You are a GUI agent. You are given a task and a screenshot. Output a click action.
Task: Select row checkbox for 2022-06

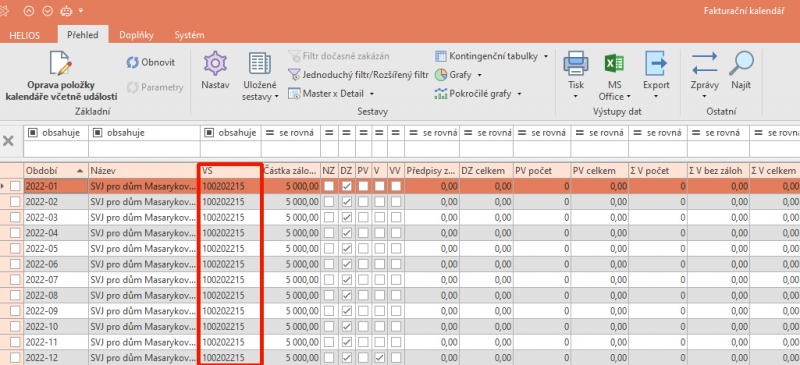pyautogui.click(x=15, y=264)
